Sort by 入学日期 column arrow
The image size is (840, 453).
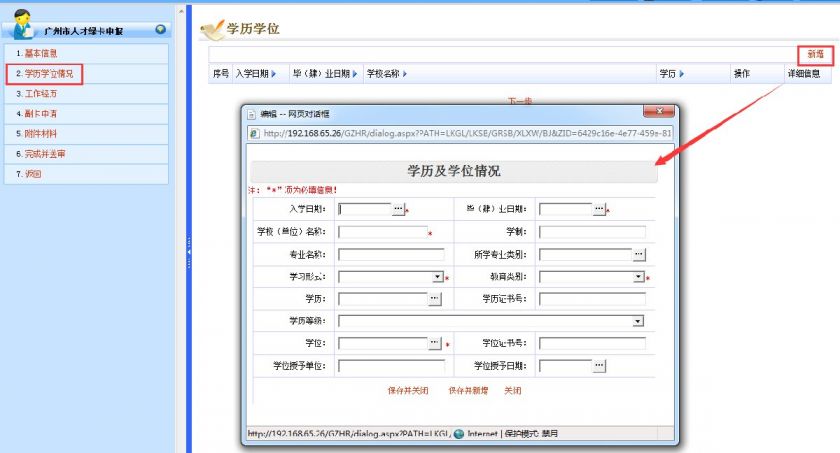click(x=273, y=74)
